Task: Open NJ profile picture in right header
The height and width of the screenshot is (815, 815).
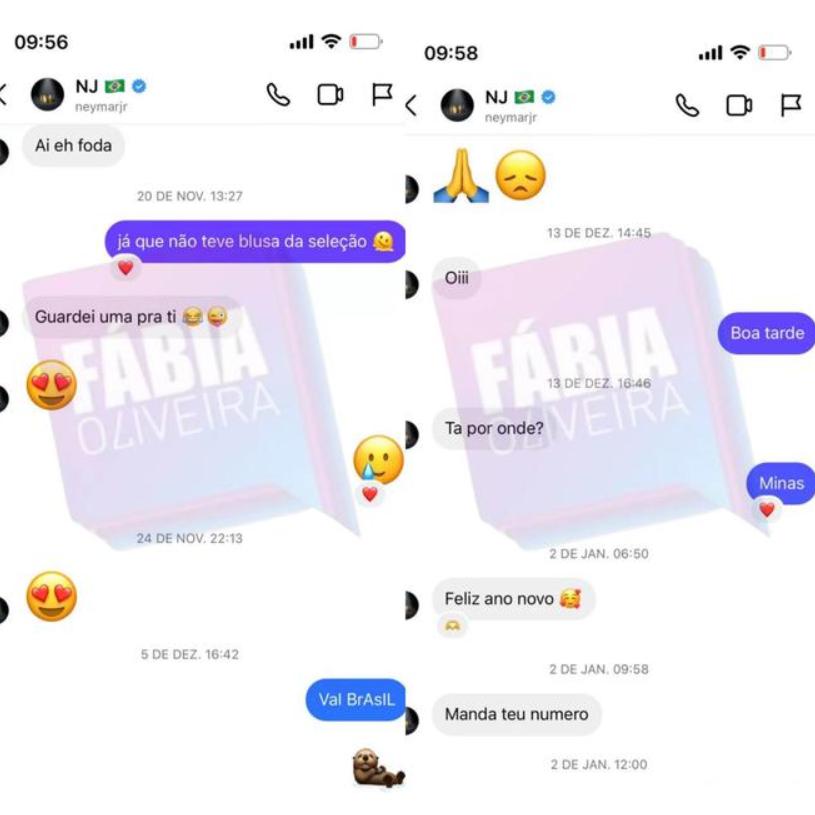Action: (x=457, y=105)
